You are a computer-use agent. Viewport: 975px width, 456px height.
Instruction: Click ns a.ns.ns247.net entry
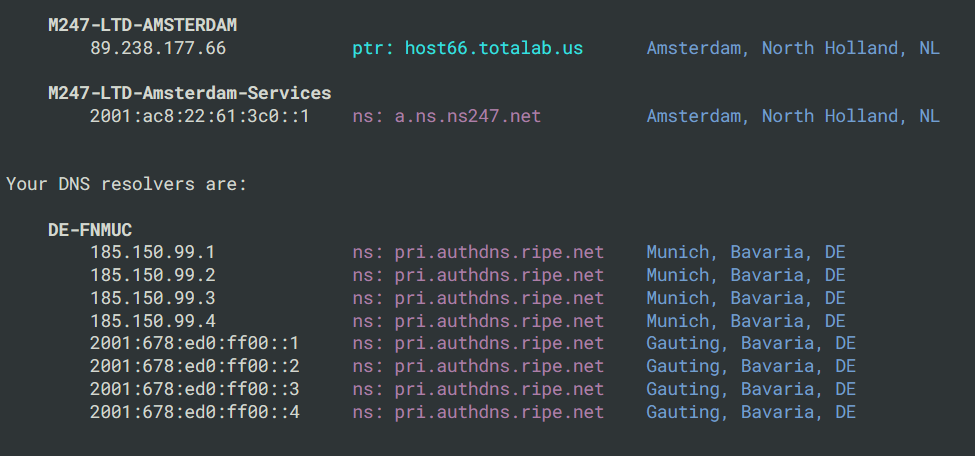click(x=446, y=116)
